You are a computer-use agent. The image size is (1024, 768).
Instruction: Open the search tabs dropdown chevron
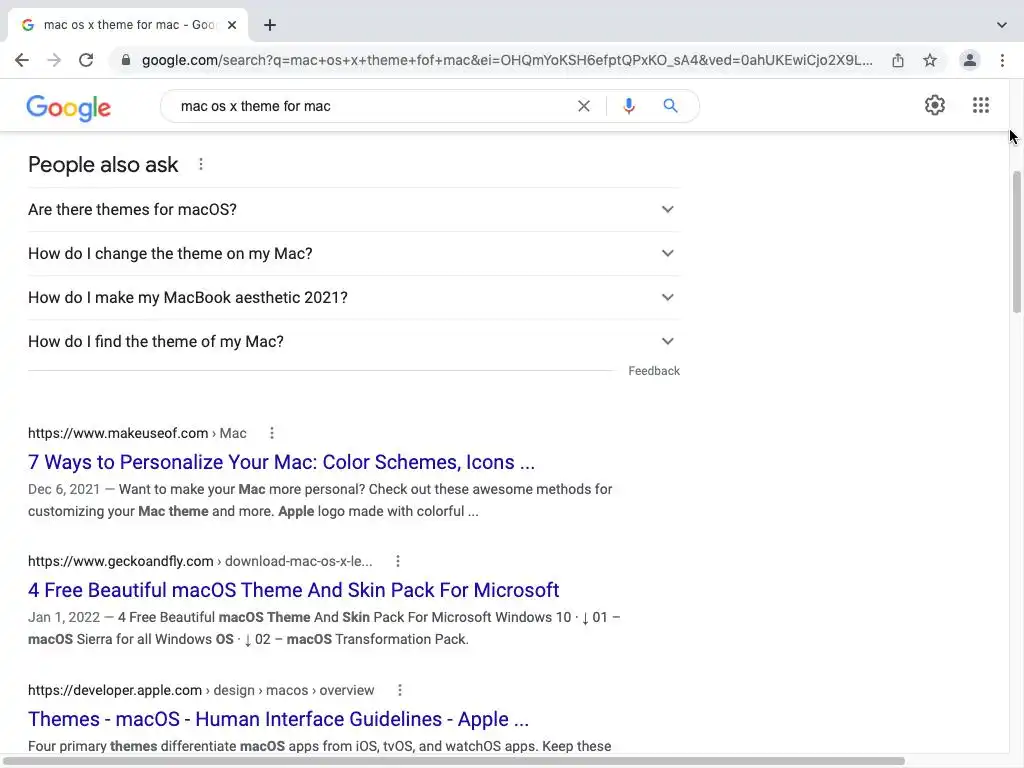coord(1002,25)
